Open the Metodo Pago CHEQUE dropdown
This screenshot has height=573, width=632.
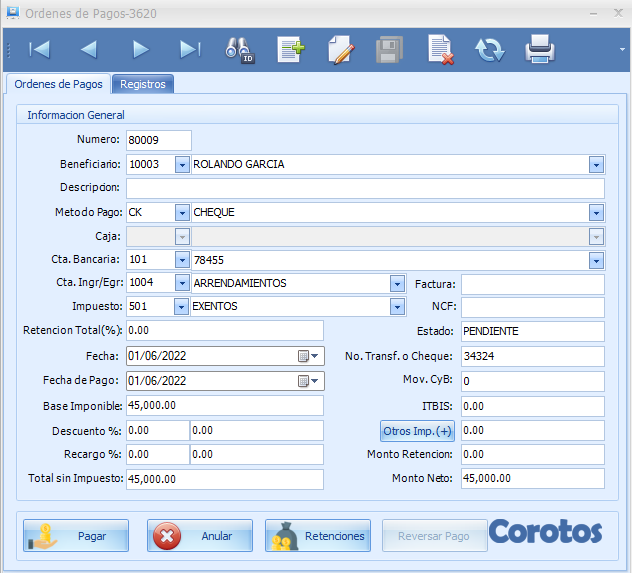click(596, 213)
